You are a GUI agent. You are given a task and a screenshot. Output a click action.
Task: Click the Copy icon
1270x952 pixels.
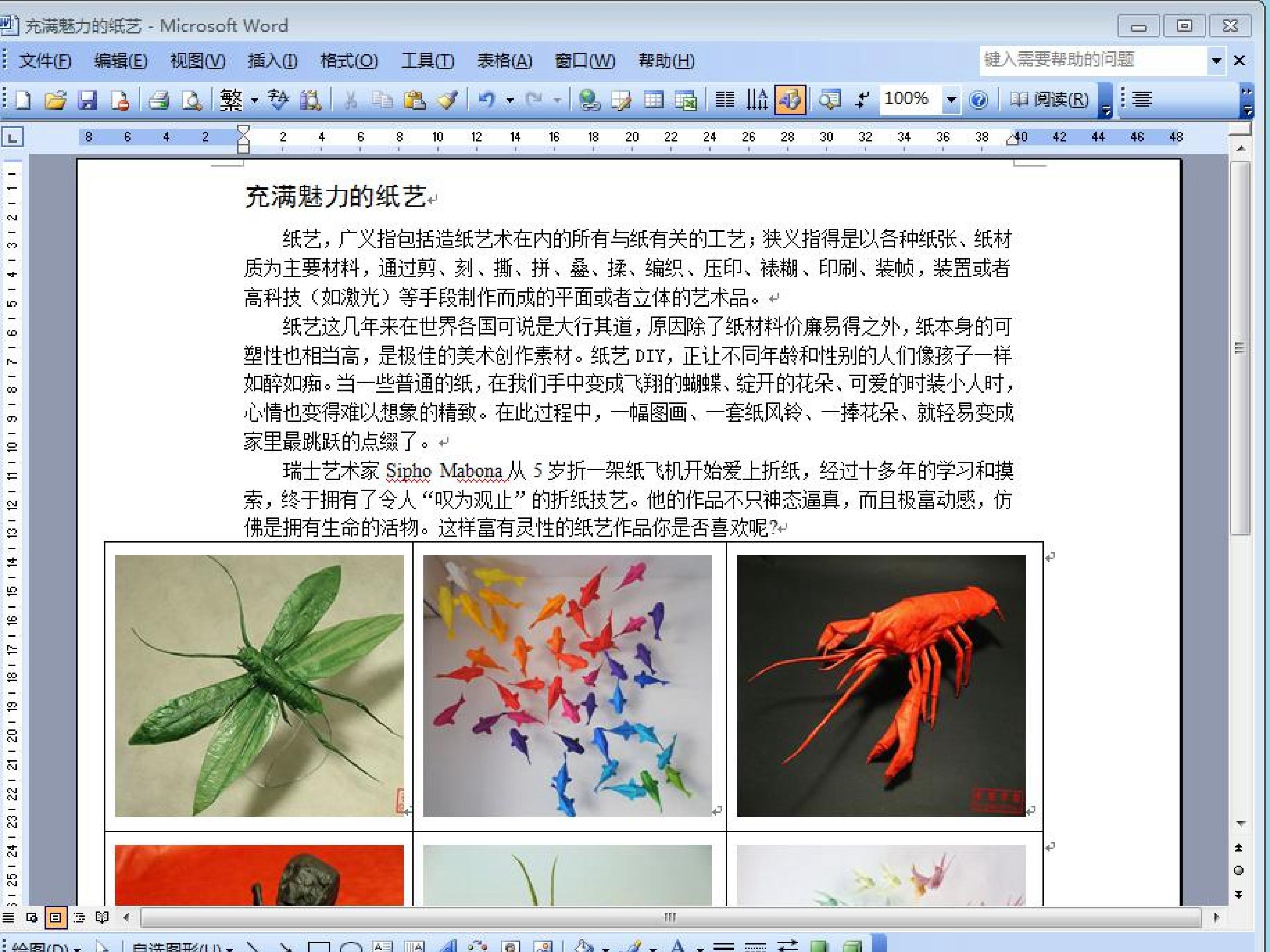click(382, 100)
